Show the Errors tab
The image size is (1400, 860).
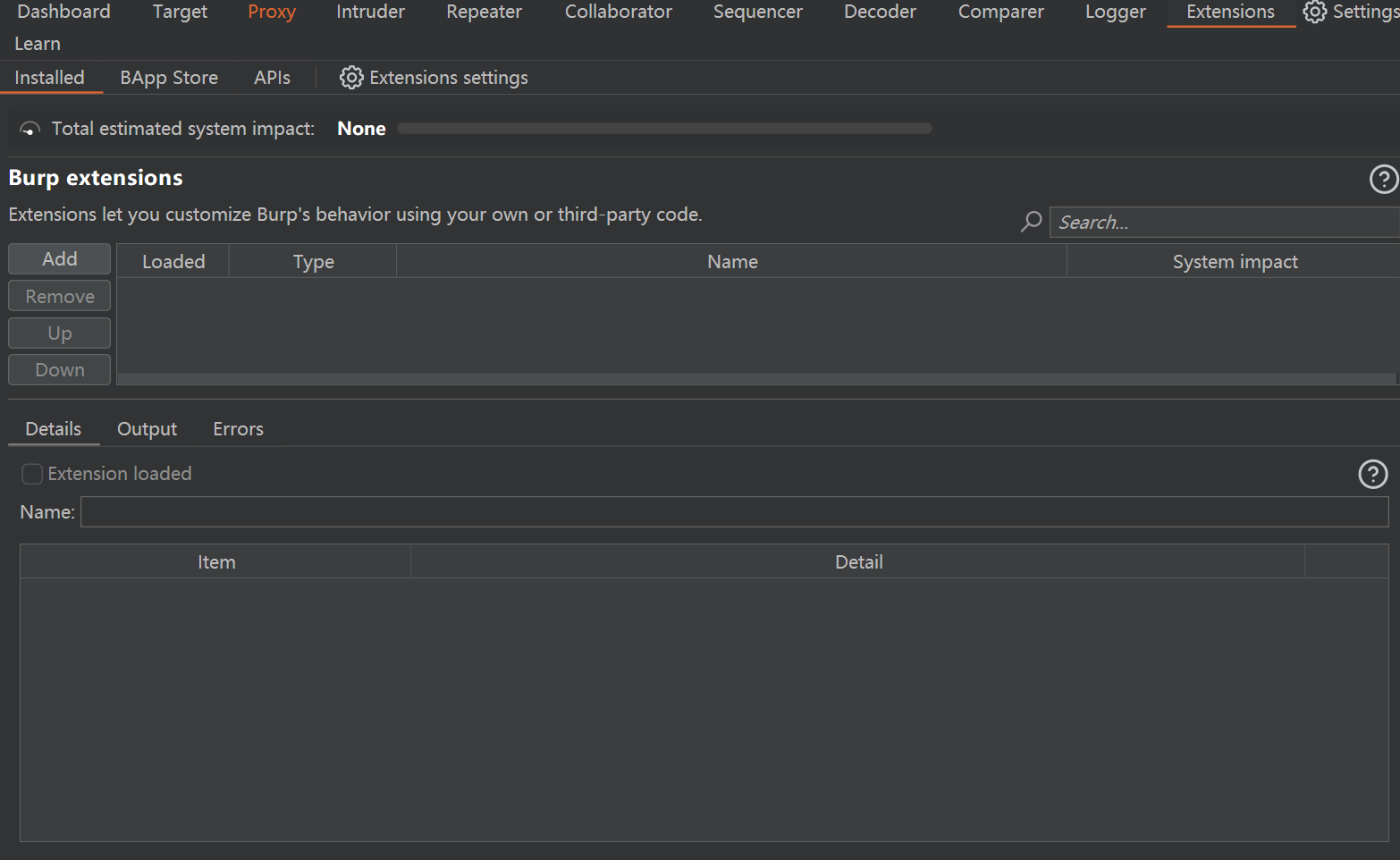[238, 429]
